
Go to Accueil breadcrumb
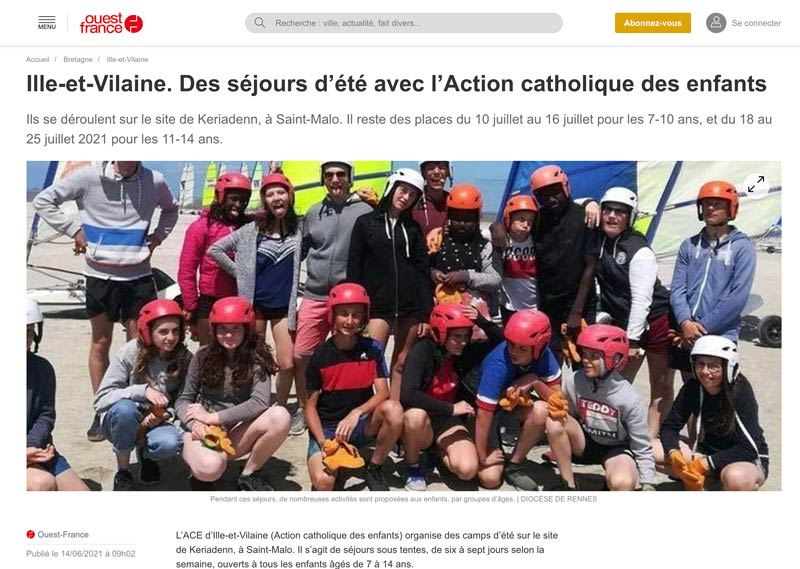[x=38, y=60]
